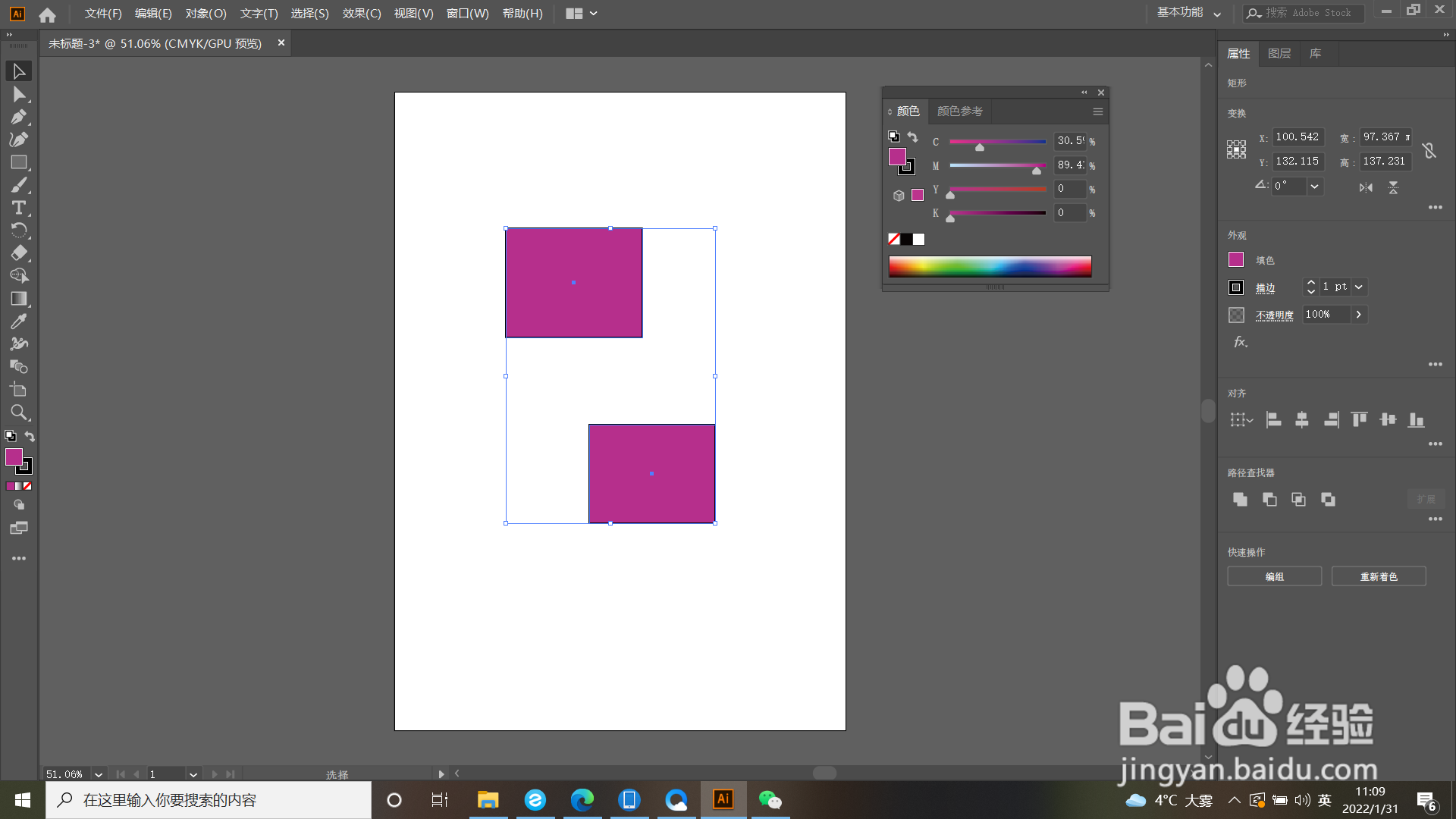Switch to the 图层 tab
Screen dimensions: 1456x819
[1279, 54]
